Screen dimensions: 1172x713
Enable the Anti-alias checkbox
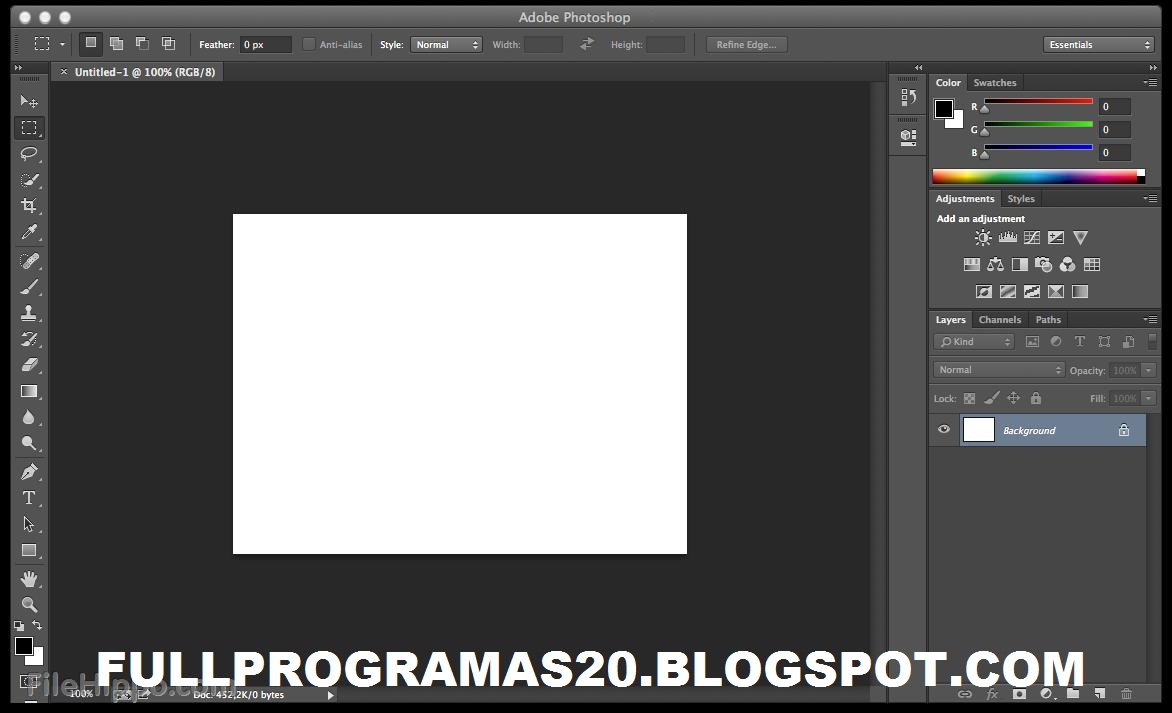[x=309, y=44]
